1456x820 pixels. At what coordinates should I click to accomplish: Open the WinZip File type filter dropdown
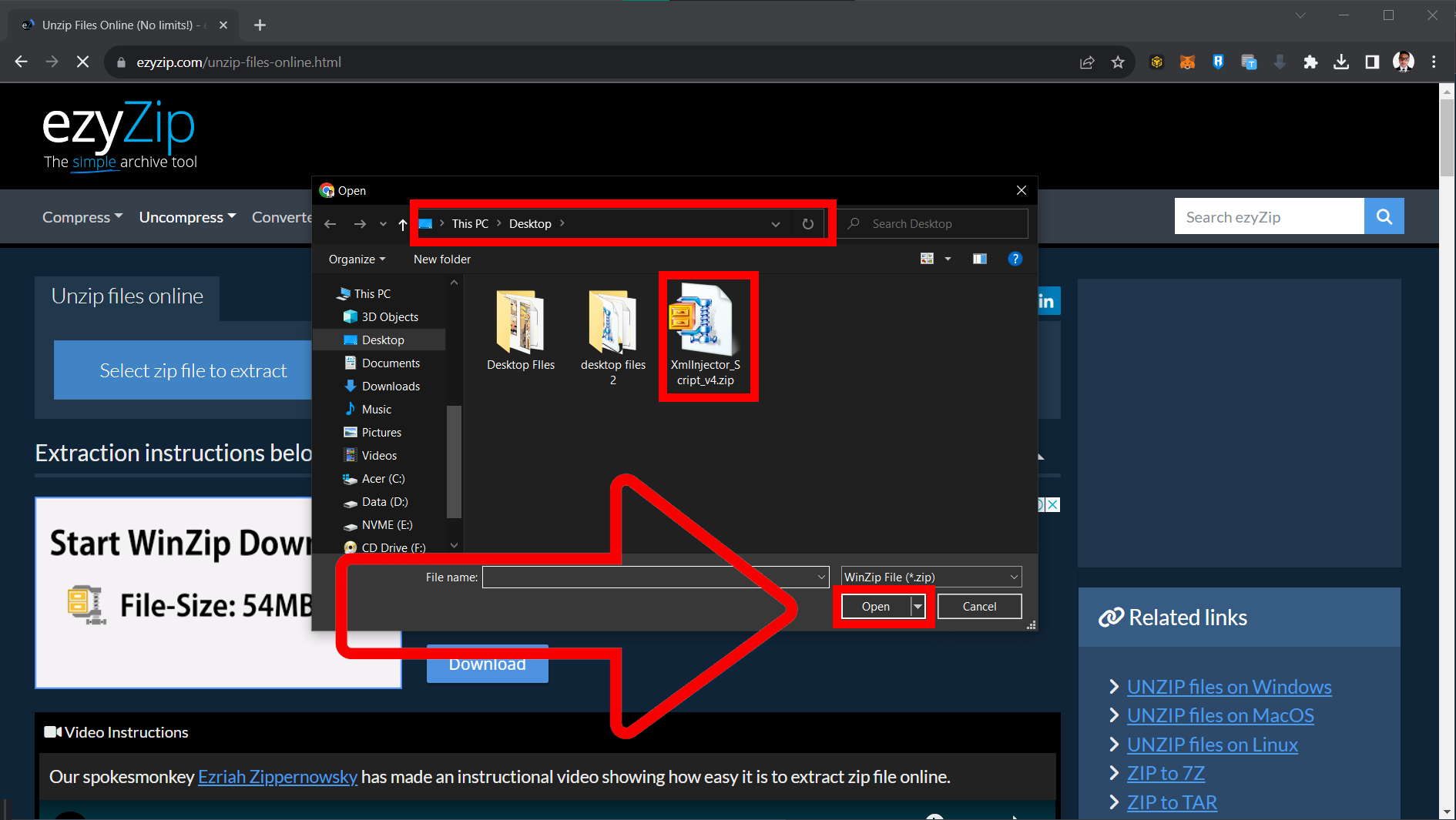931,577
